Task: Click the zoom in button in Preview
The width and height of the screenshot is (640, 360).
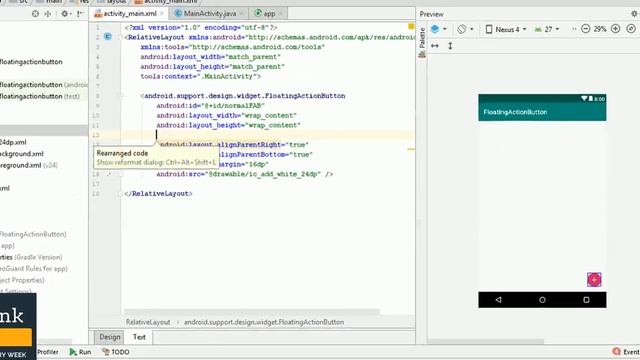Action: point(616,29)
